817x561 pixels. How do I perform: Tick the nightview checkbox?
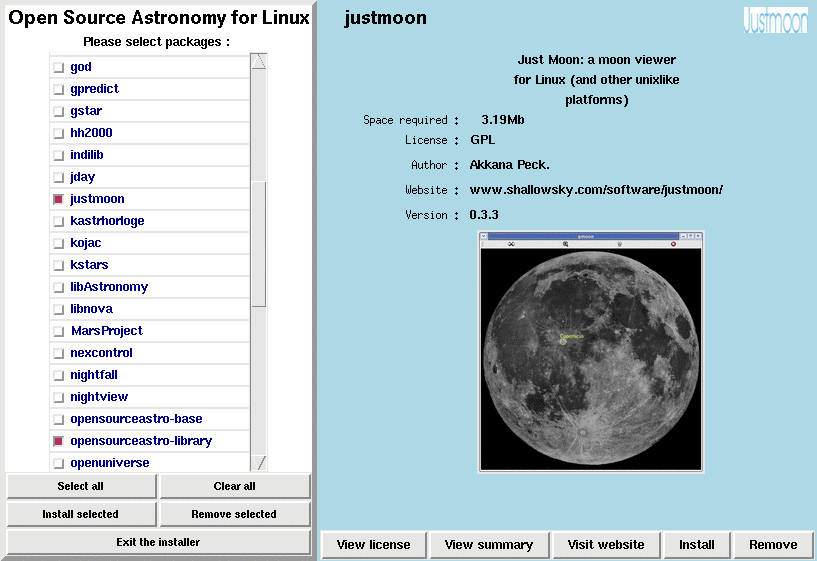click(x=58, y=397)
